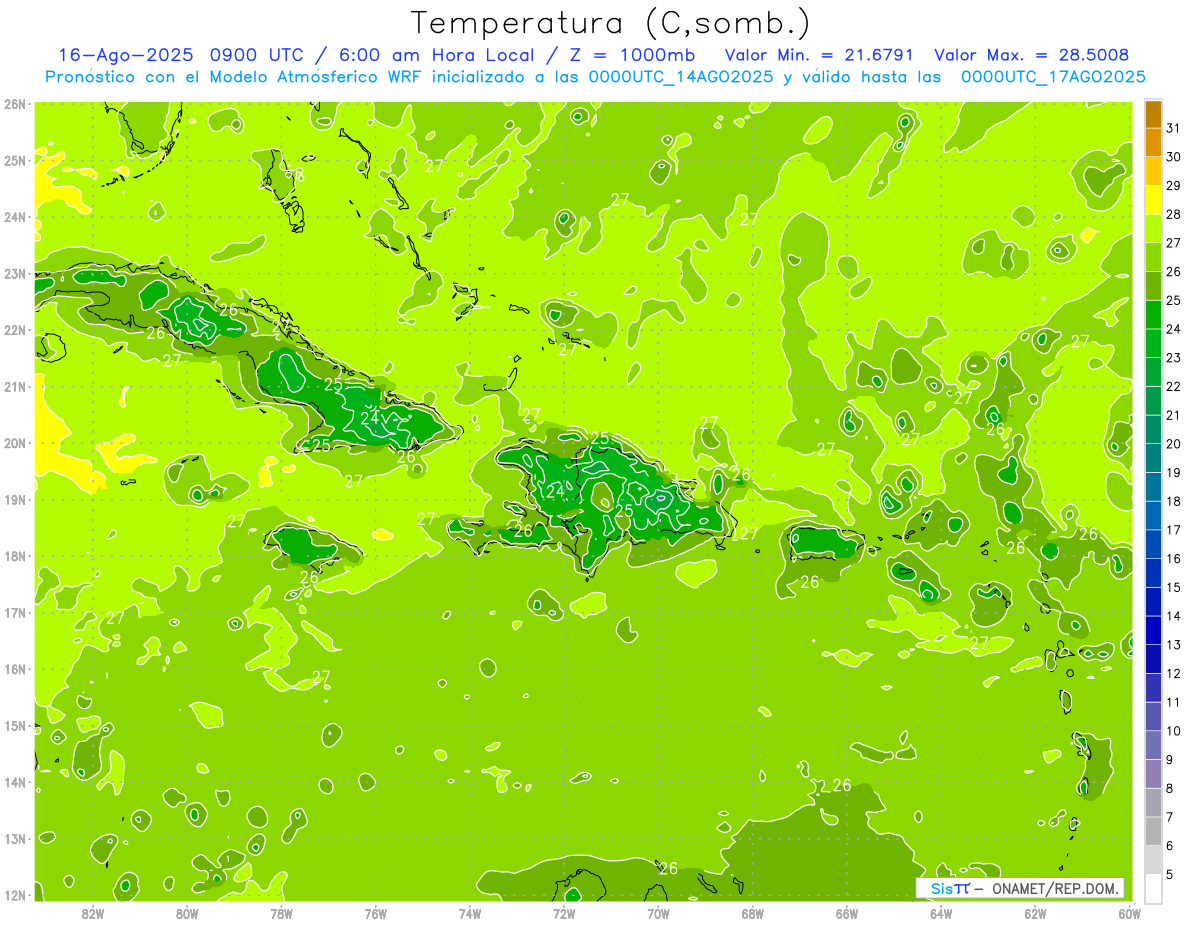Click the '60W' longitude axis label
The width and height of the screenshot is (1200, 927).
[1129, 913]
